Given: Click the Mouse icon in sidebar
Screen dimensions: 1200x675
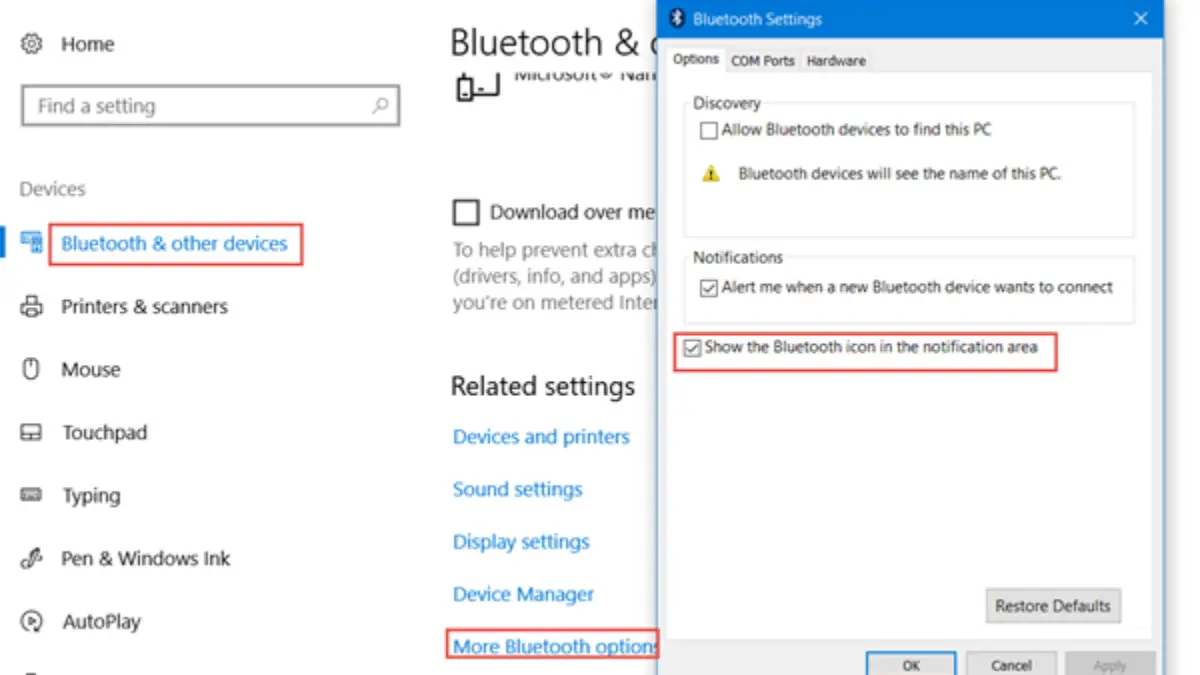Looking at the screenshot, I should [x=32, y=369].
